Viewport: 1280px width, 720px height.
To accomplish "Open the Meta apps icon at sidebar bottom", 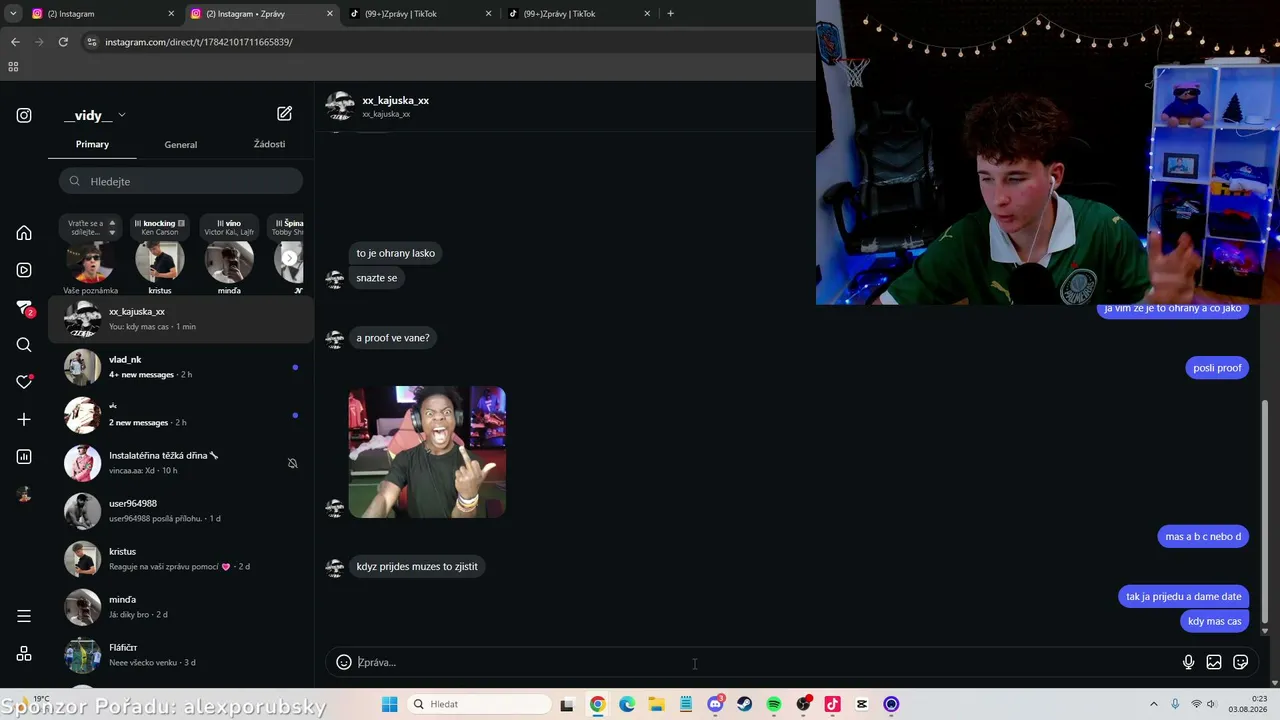I will point(24,654).
